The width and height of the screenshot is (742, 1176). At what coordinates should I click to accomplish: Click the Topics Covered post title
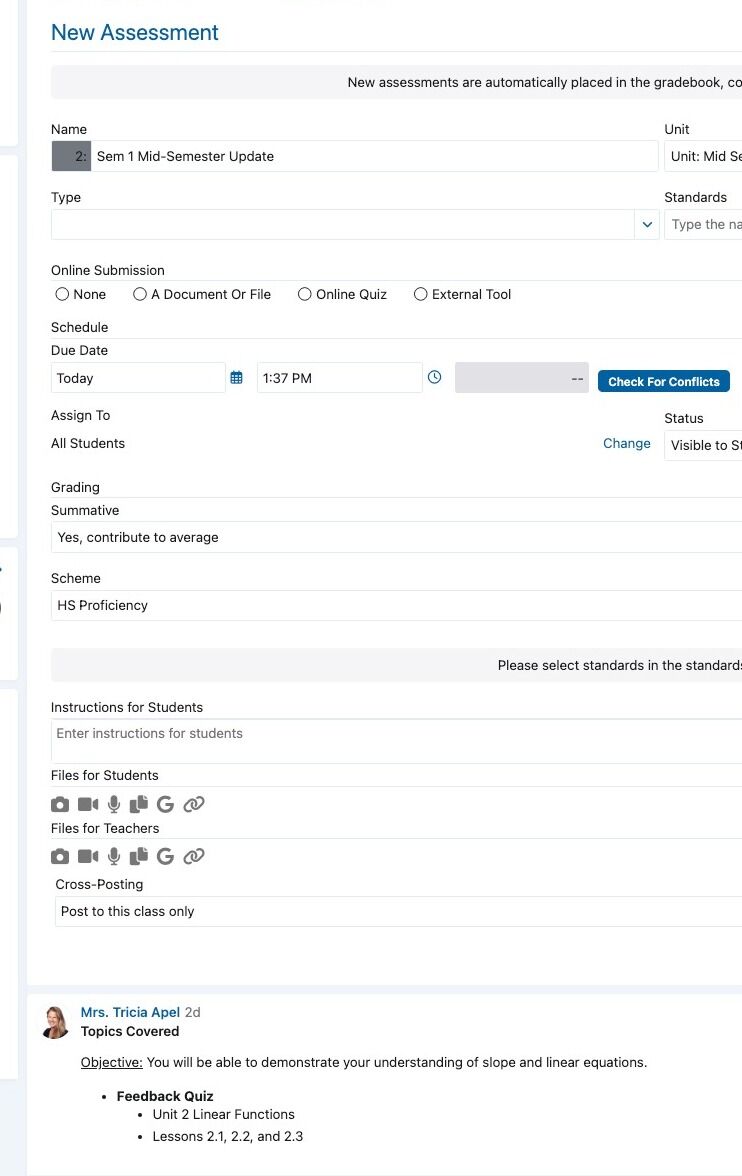pos(130,1031)
